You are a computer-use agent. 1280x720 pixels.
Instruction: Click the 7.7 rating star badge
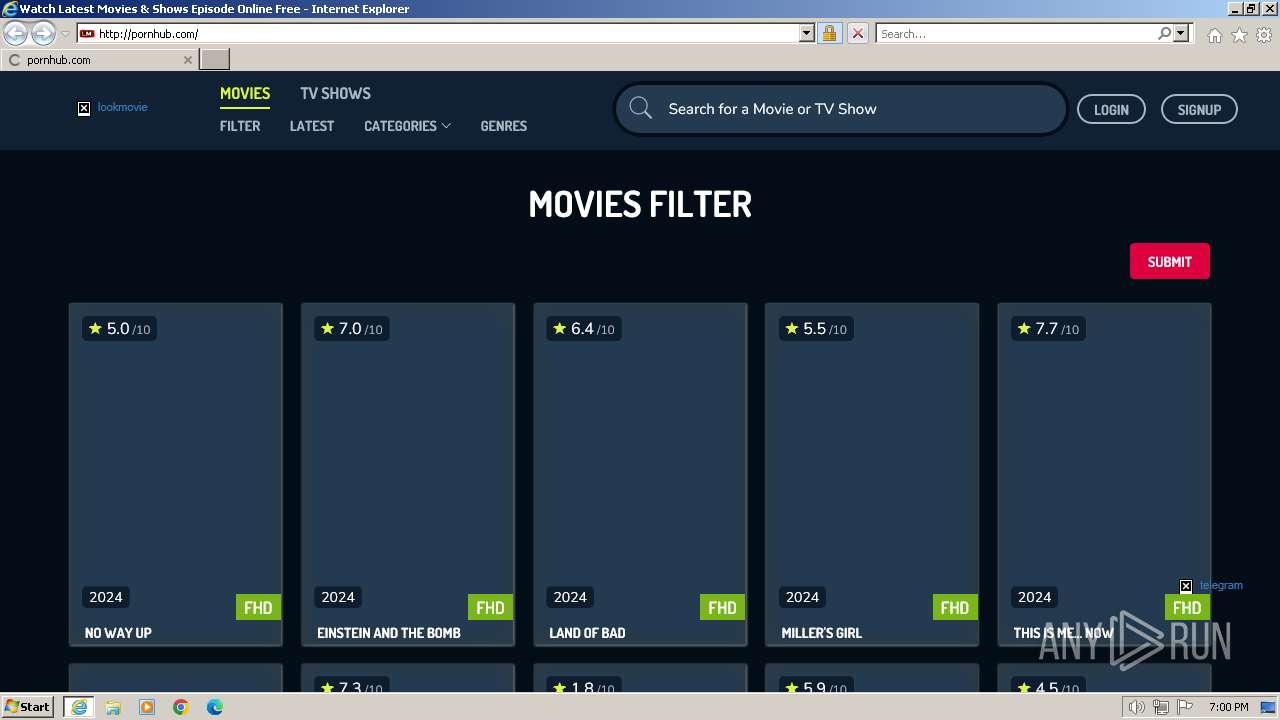point(1047,329)
